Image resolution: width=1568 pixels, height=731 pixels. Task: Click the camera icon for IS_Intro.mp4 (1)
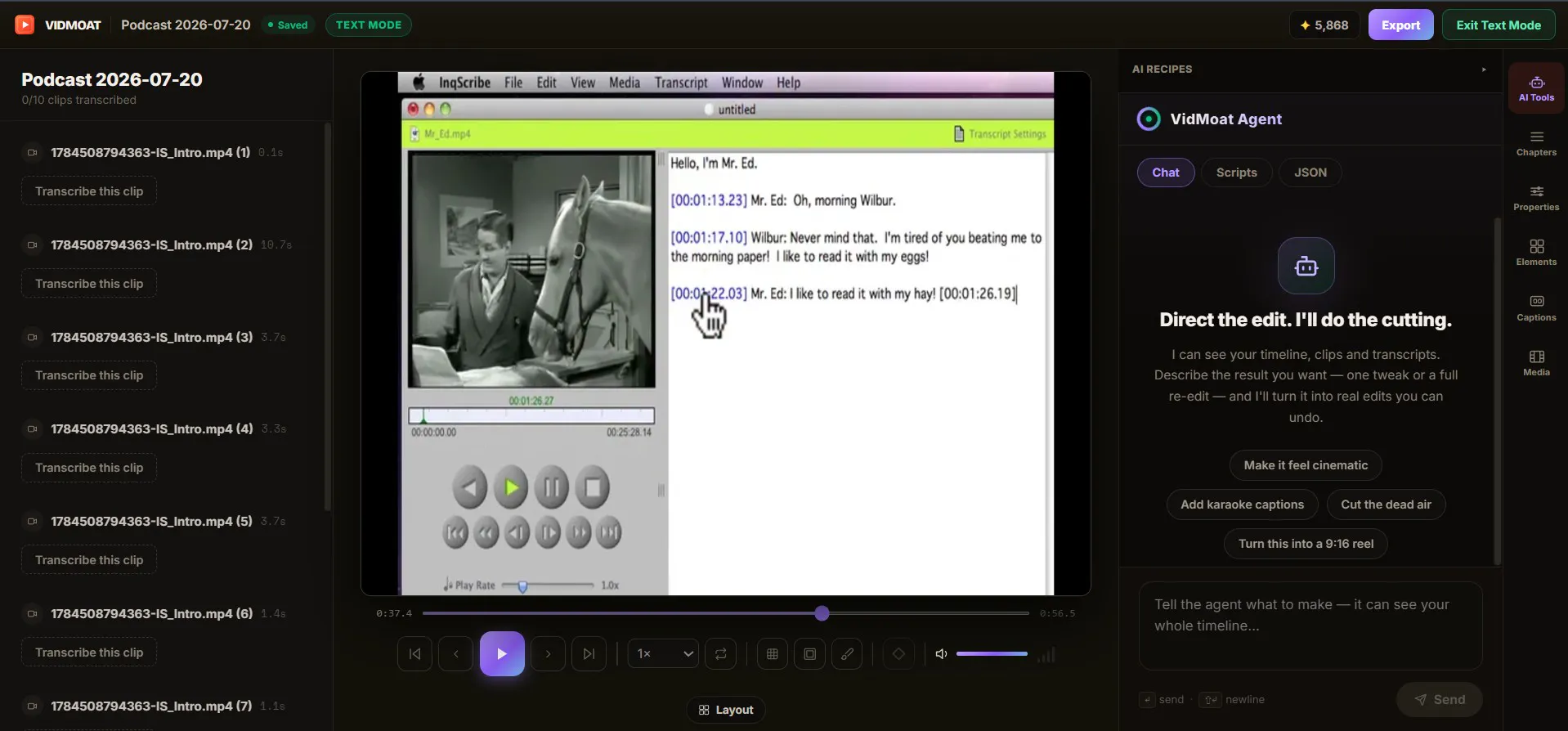[x=33, y=152]
